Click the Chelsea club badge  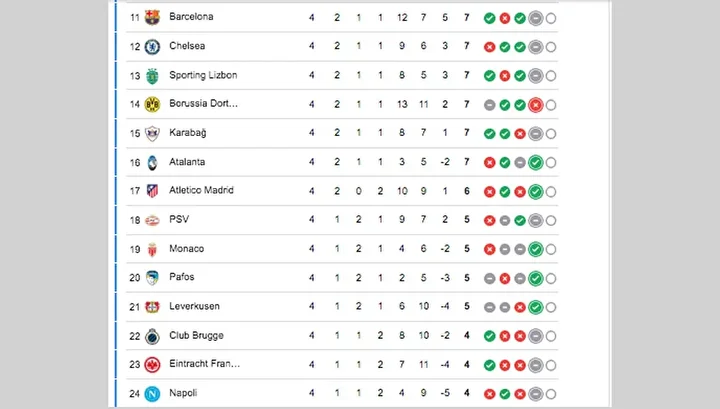click(x=152, y=46)
